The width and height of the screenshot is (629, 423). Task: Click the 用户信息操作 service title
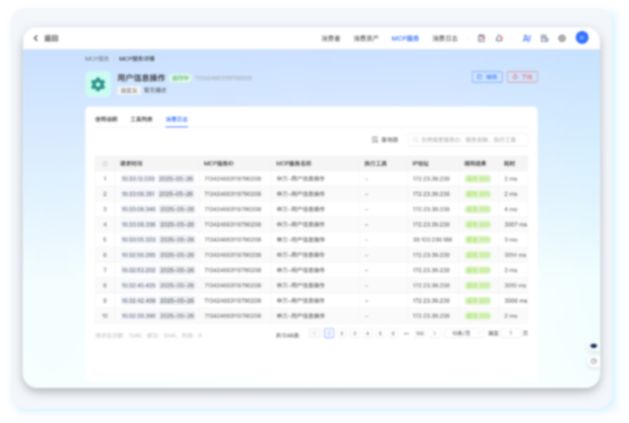coord(141,77)
